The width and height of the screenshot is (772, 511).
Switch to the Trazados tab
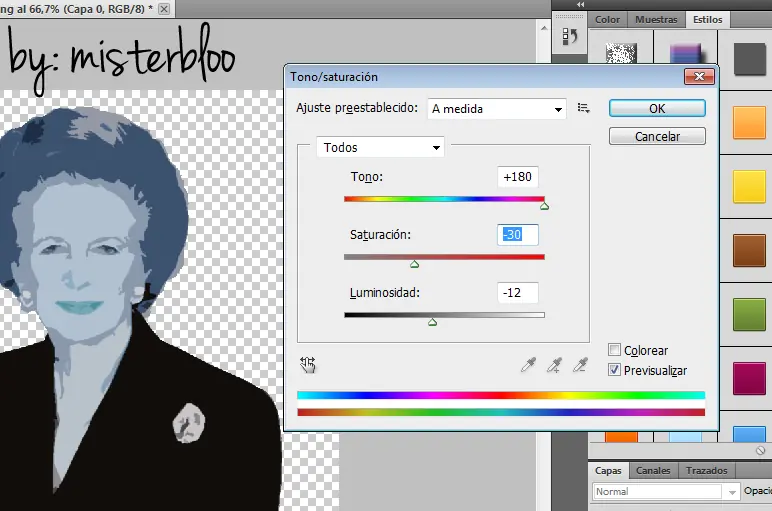coord(707,471)
